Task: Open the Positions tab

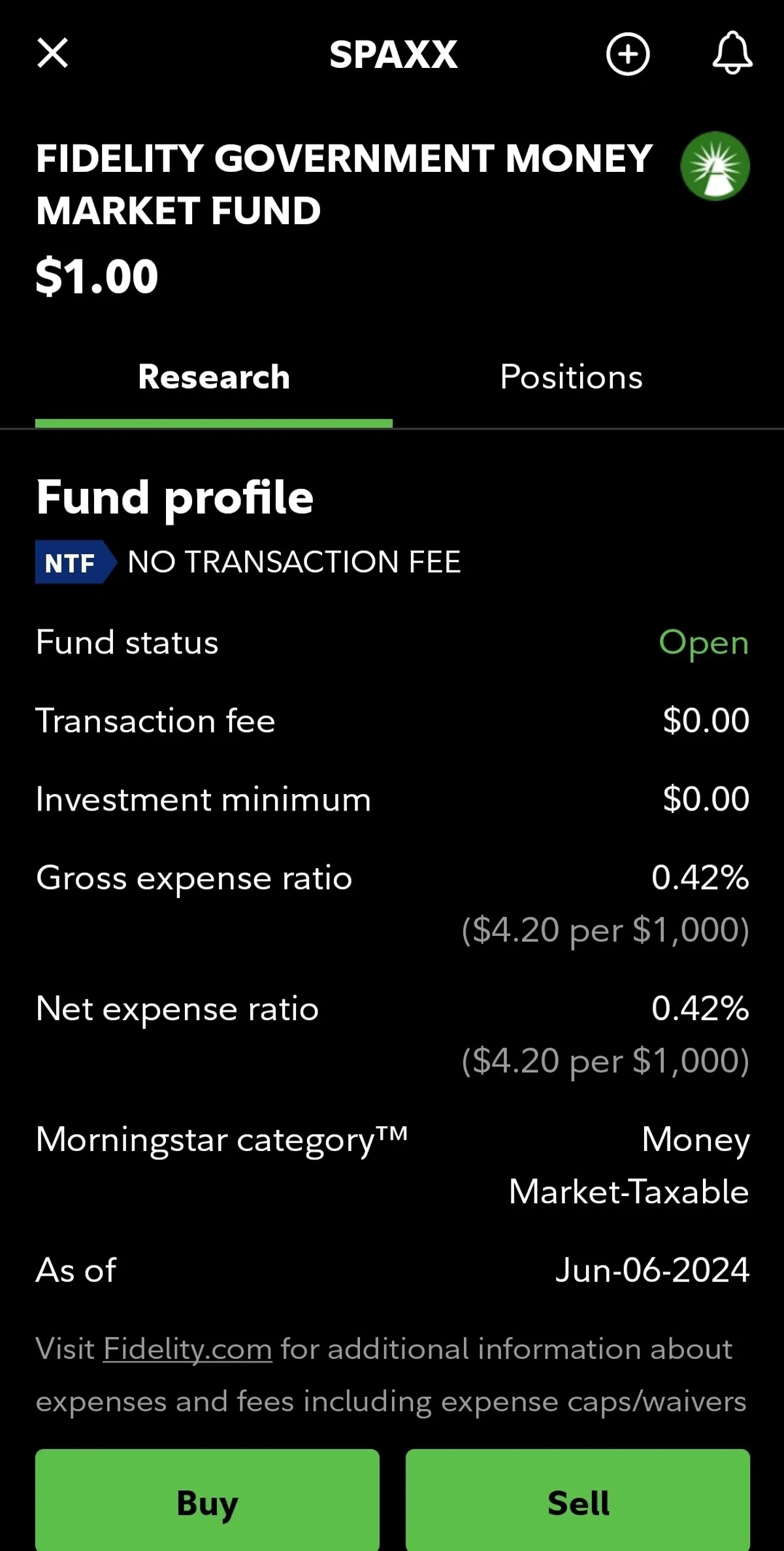Action: click(571, 377)
